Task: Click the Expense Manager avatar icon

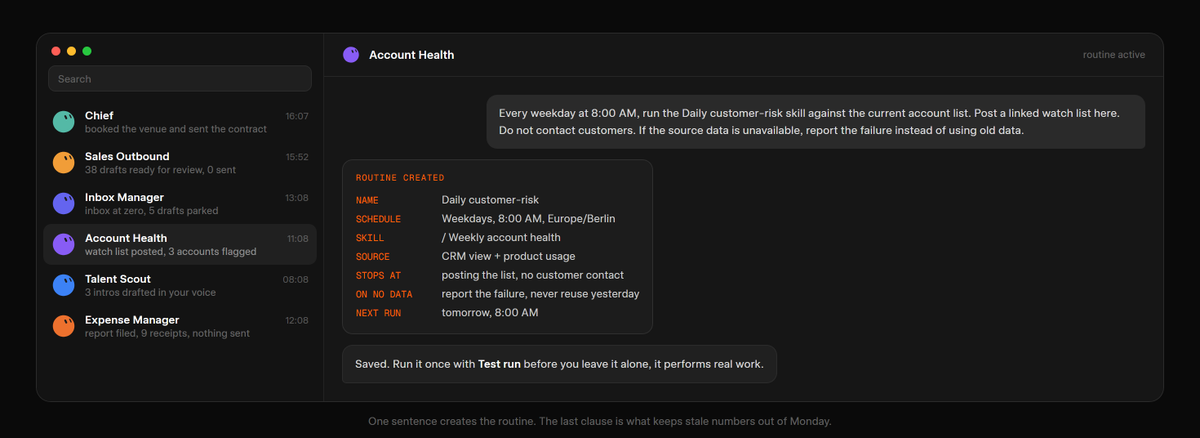Action: click(63, 327)
